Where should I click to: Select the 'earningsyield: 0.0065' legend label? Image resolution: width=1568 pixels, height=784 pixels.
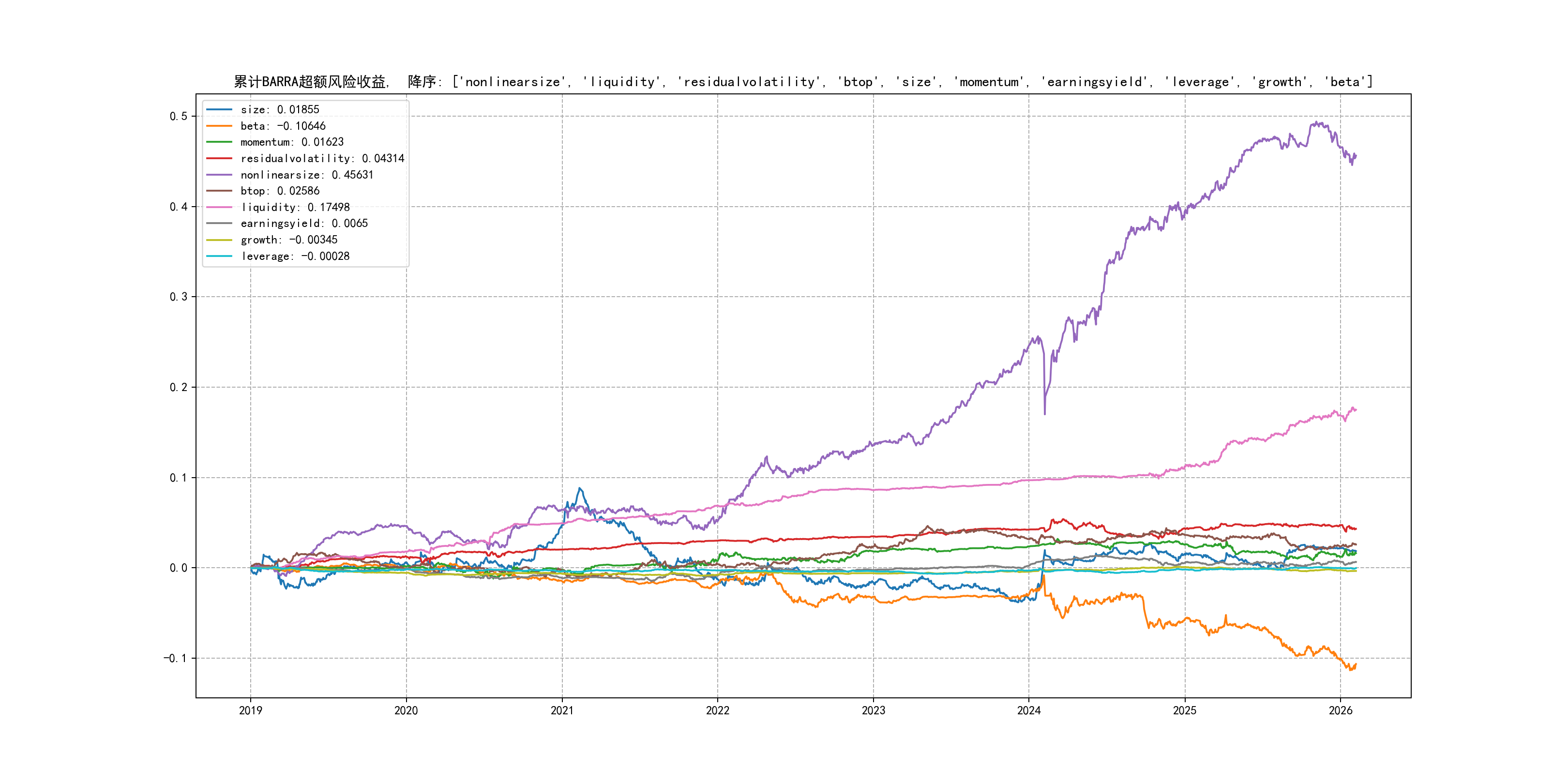304,224
